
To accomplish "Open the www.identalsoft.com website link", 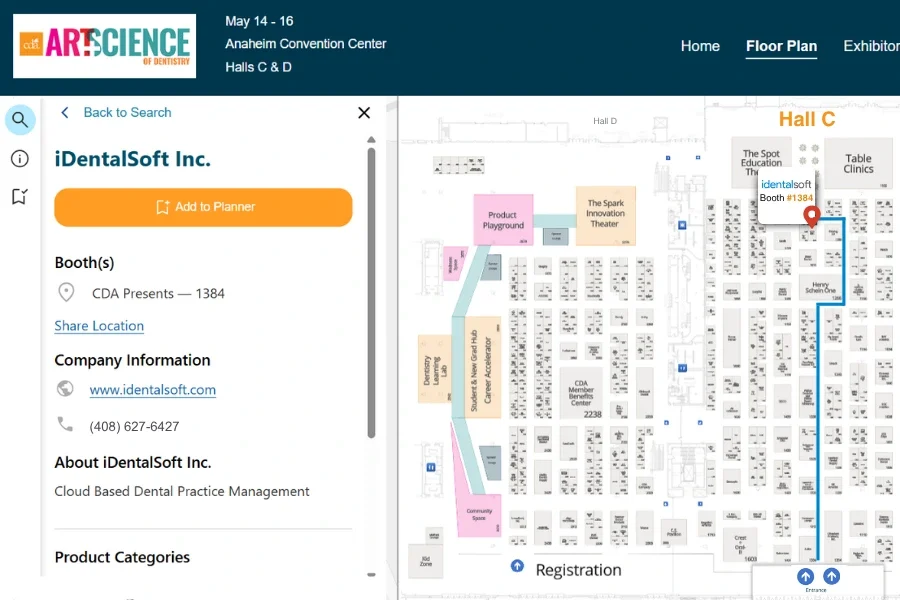I will coord(153,390).
